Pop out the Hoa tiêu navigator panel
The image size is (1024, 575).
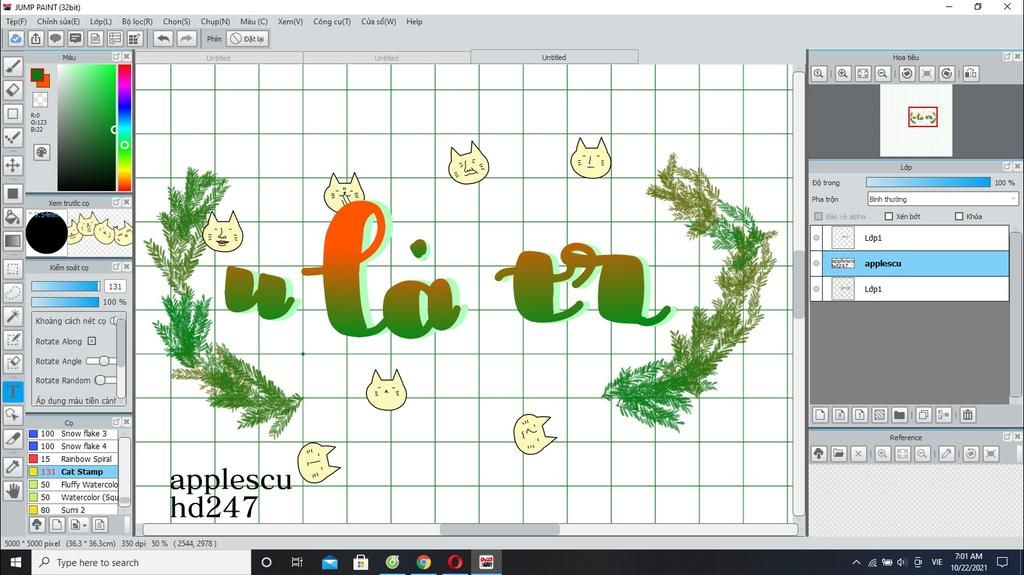pos(1006,57)
